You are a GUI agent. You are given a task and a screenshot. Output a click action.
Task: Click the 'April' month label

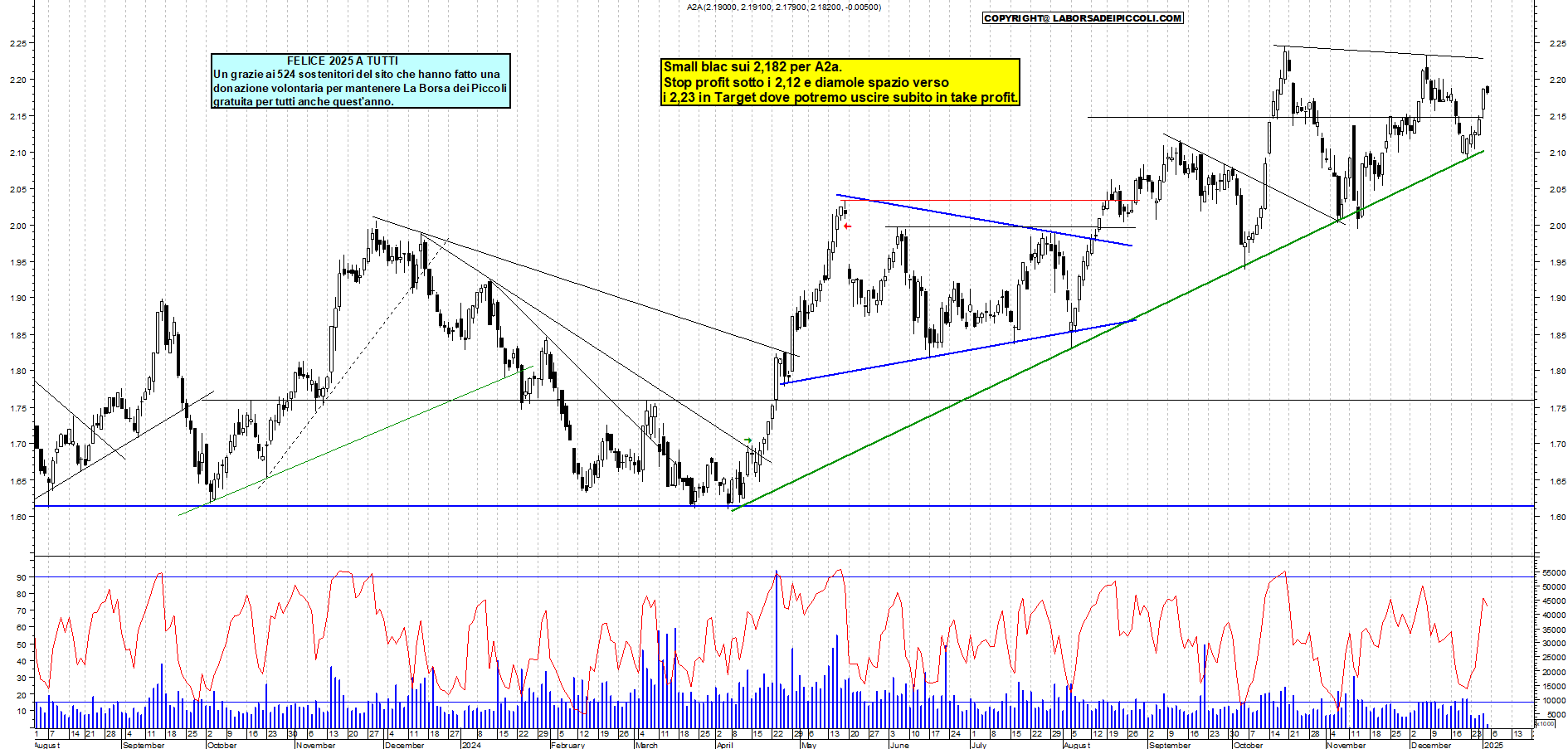pyautogui.click(x=725, y=745)
